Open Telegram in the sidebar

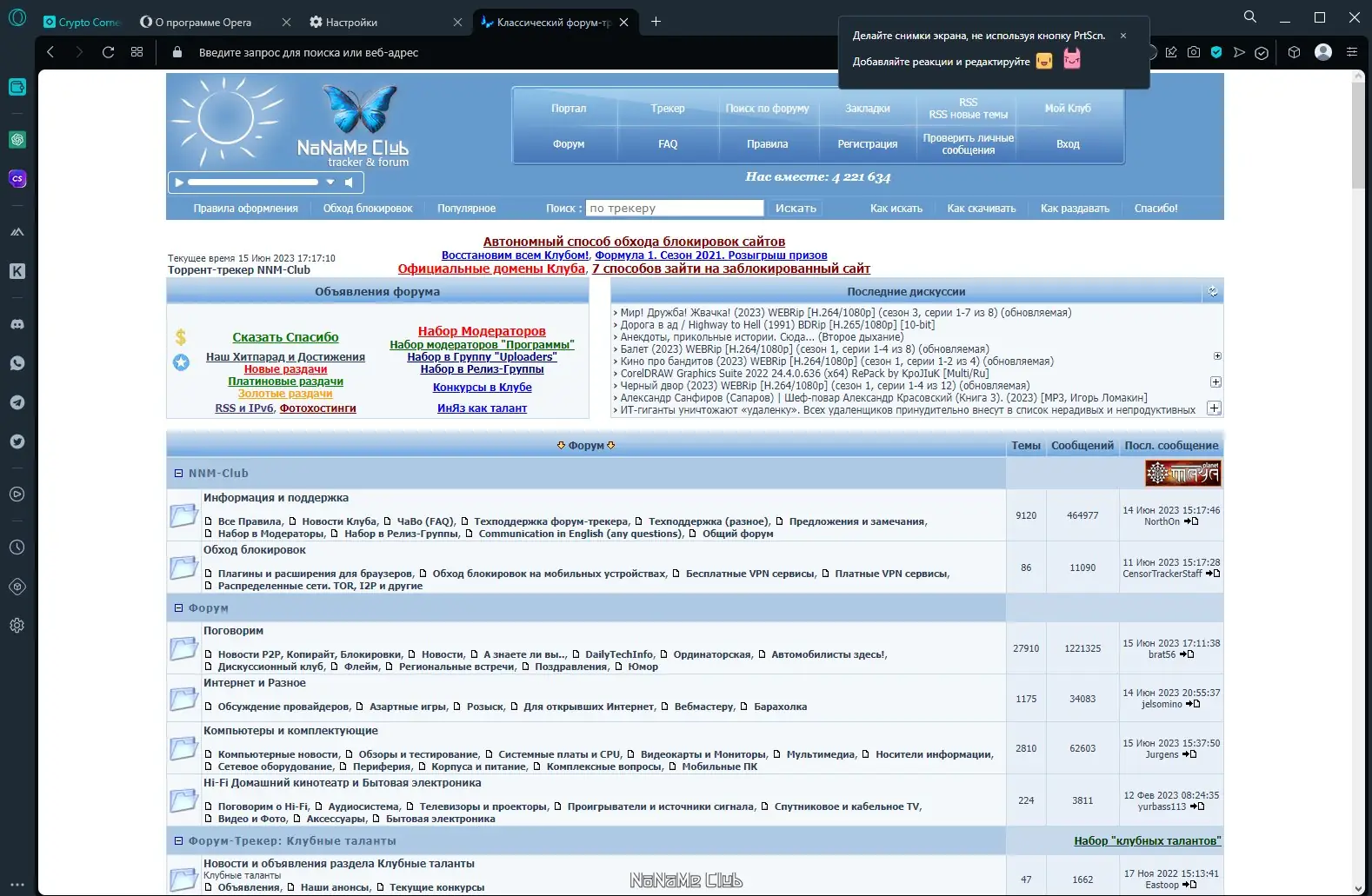click(x=17, y=402)
